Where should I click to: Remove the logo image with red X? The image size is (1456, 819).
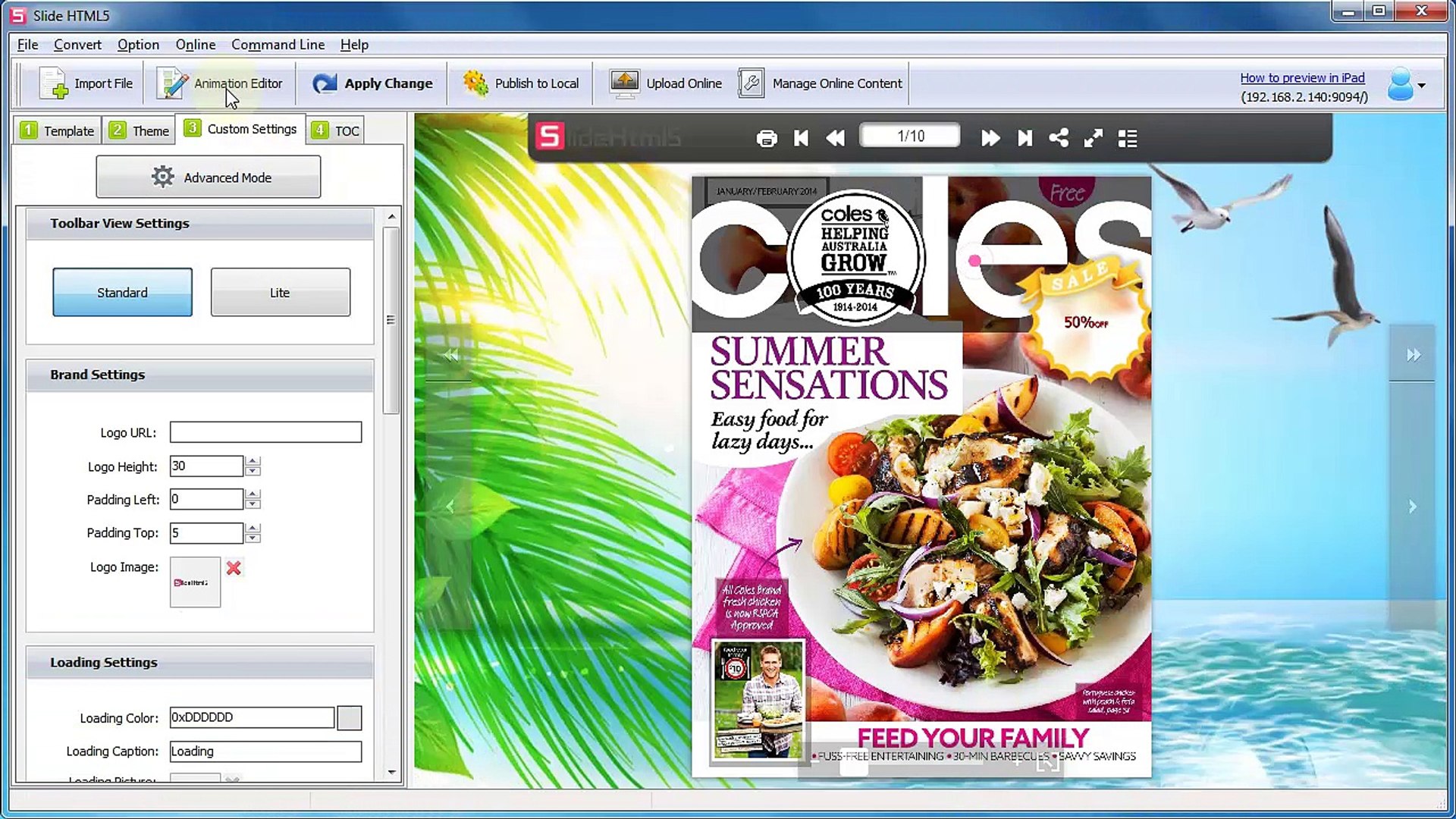[x=234, y=567]
